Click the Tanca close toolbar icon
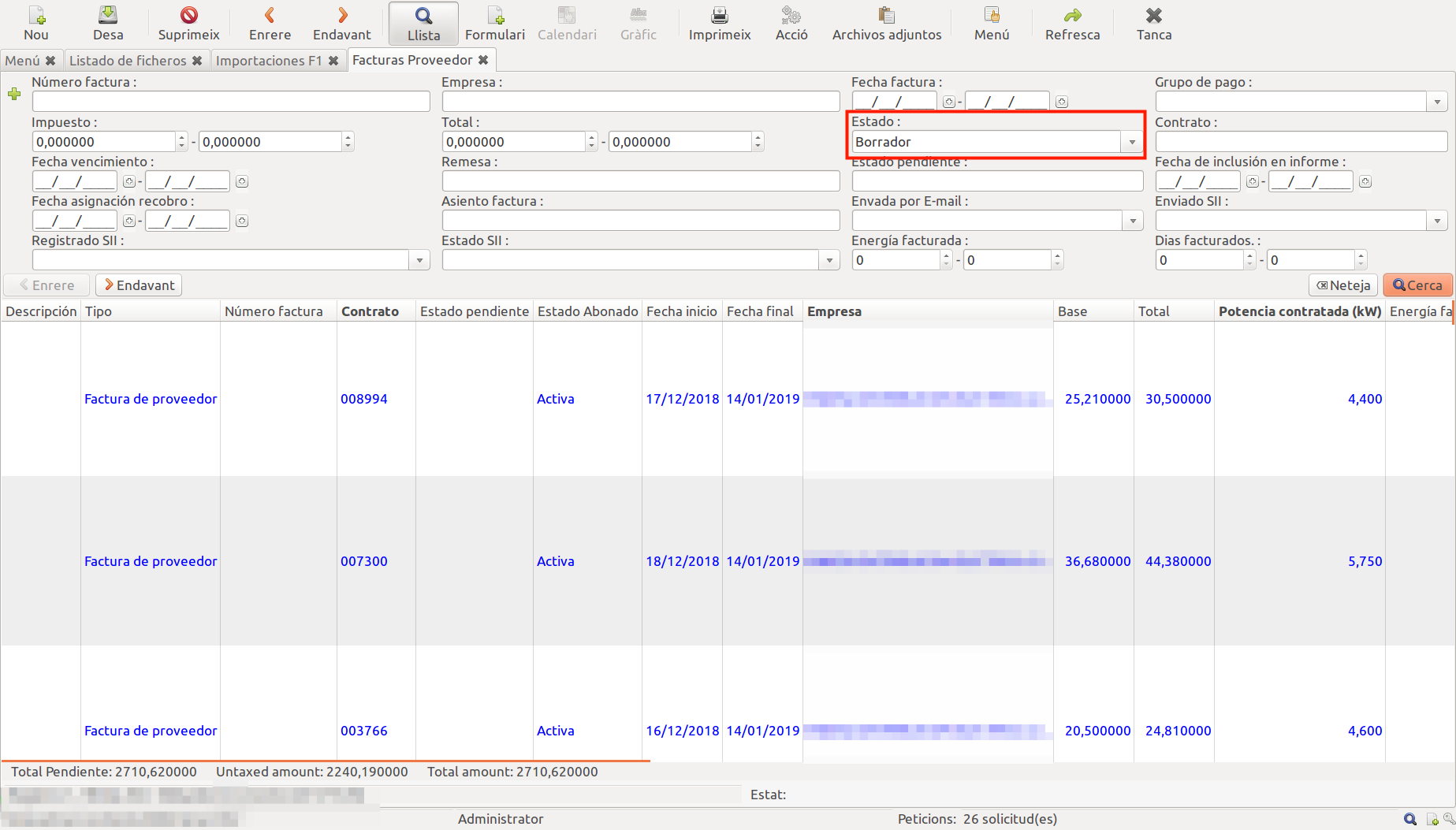 [1154, 15]
